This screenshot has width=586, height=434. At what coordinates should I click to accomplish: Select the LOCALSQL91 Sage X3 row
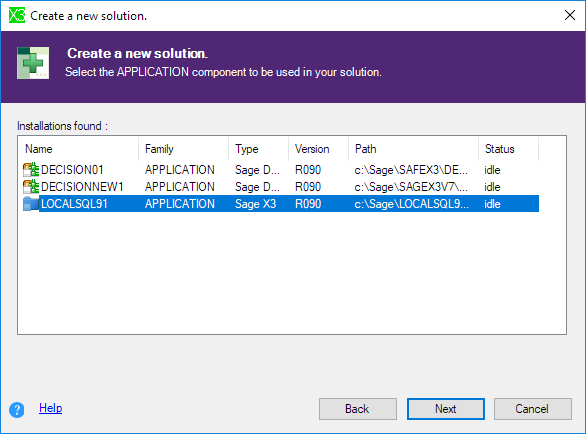281,204
